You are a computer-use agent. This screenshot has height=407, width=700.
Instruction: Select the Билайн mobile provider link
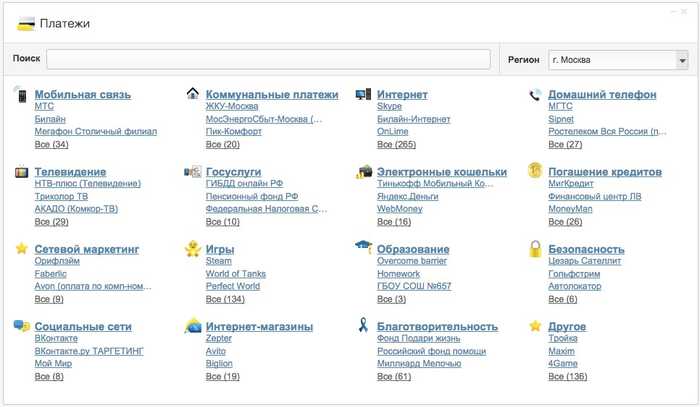pyautogui.click(x=50, y=119)
